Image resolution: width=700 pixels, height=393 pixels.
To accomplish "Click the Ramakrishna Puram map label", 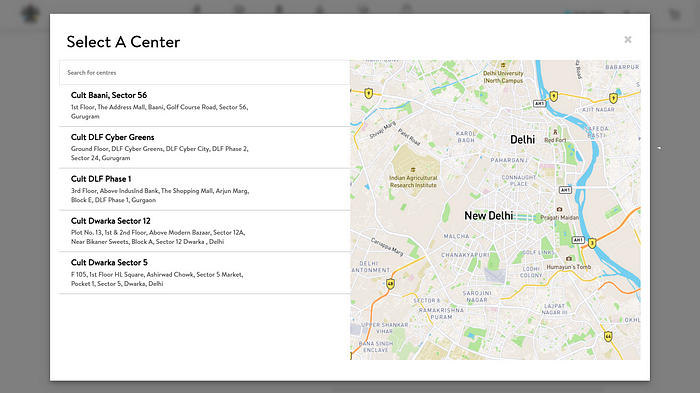I will (x=442, y=314).
